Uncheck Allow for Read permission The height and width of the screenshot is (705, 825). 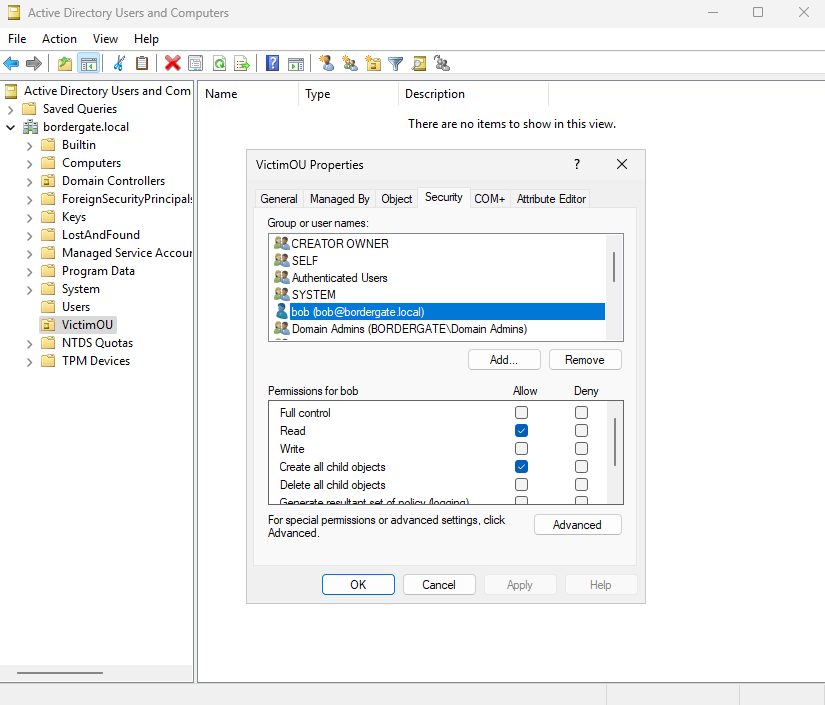click(x=521, y=431)
